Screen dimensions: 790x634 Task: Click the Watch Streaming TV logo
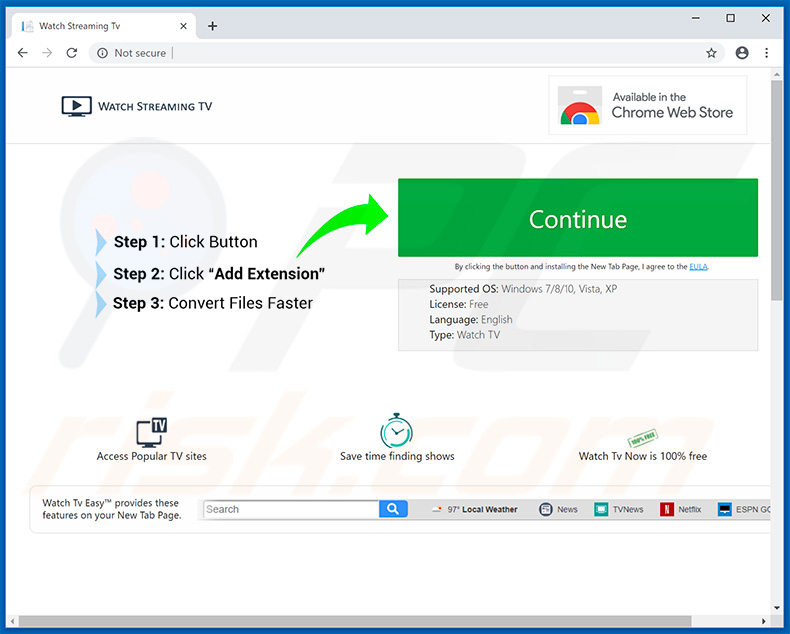pos(137,106)
